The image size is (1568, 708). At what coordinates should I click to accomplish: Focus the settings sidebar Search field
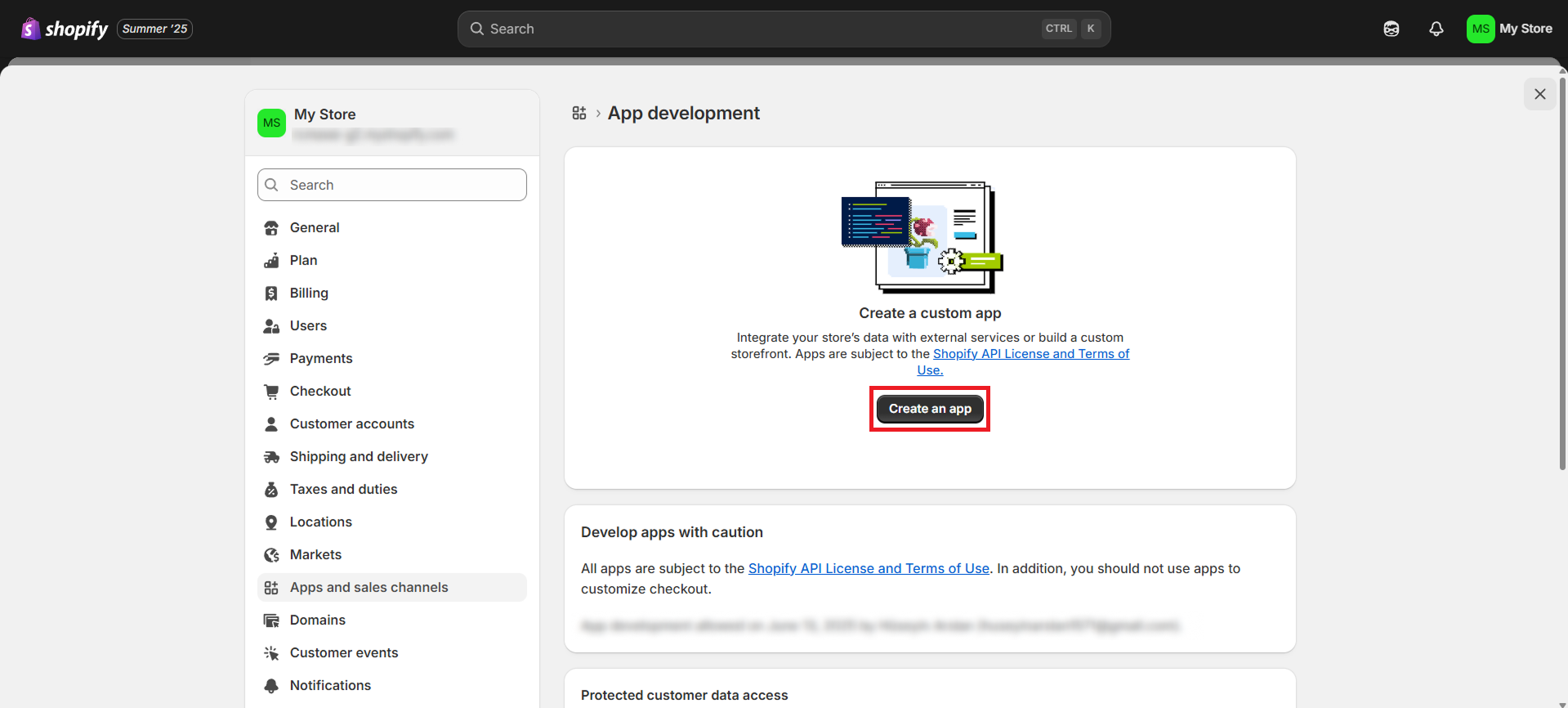(392, 185)
